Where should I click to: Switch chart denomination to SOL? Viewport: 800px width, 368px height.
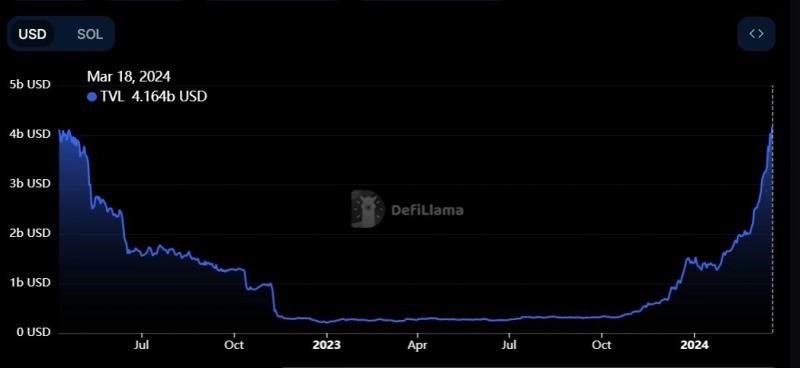[90, 34]
